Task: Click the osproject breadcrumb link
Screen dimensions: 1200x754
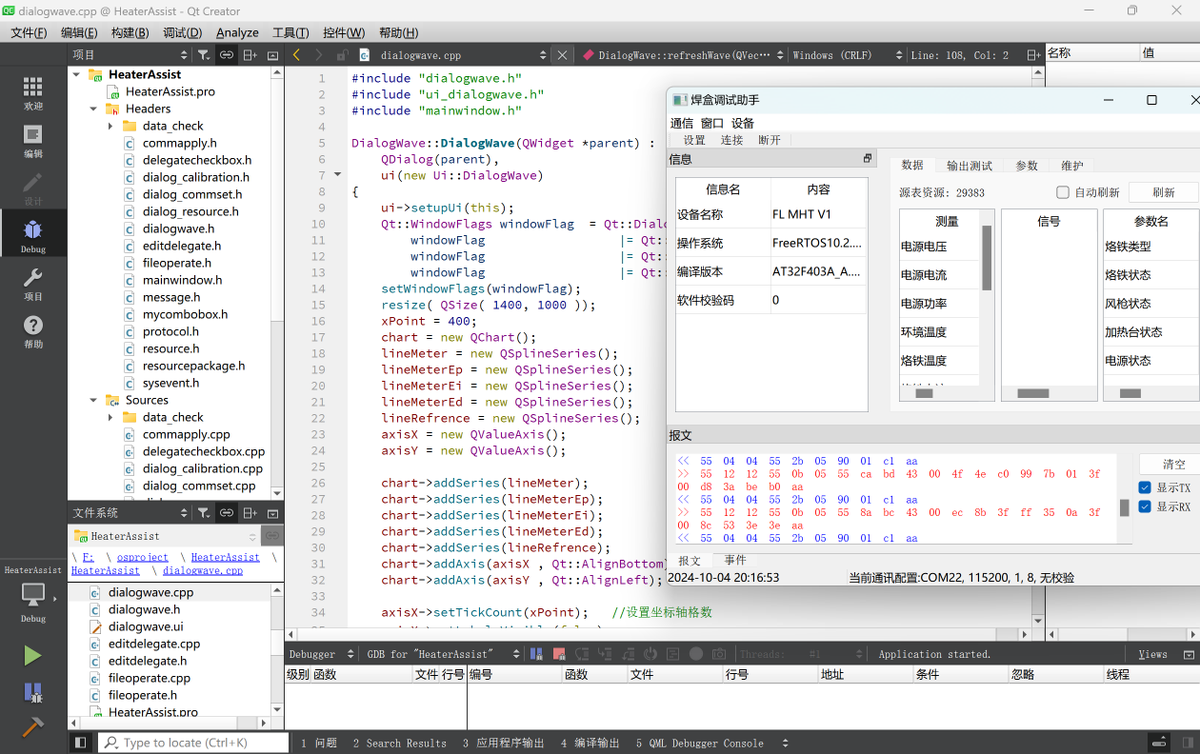Action: [x=142, y=557]
